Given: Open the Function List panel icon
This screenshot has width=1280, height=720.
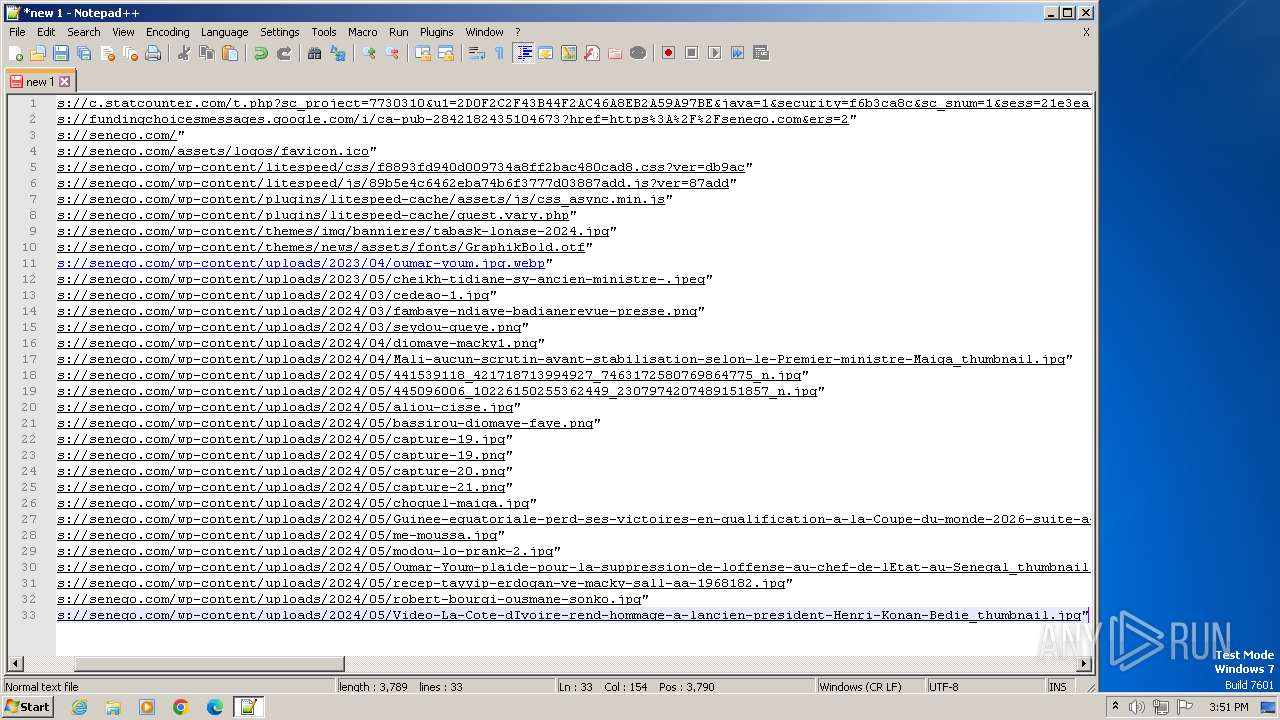Looking at the screenshot, I should point(592,53).
